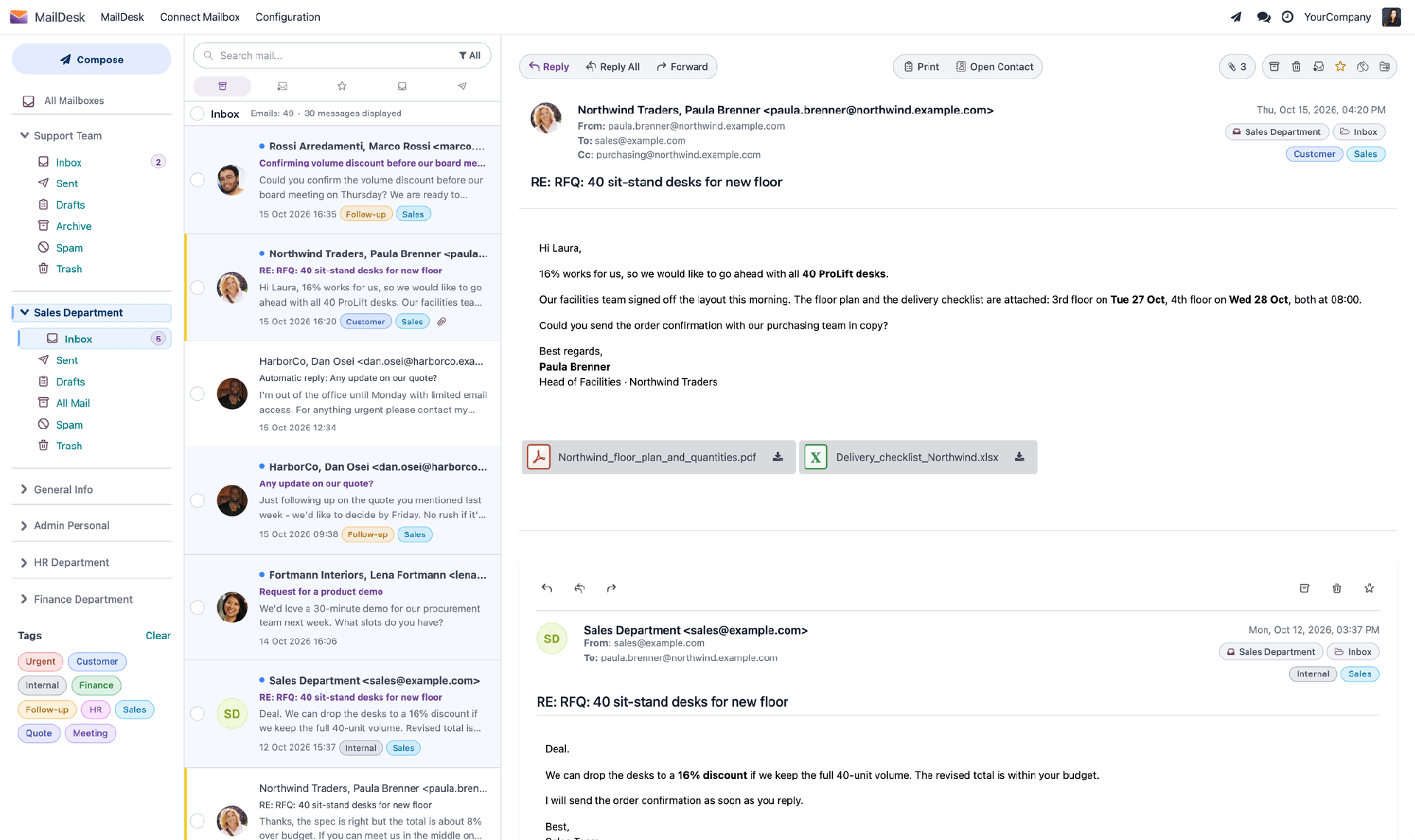Archive the open Northwind email via toolbar
The width and height of the screenshot is (1415, 840).
click(x=1274, y=66)
